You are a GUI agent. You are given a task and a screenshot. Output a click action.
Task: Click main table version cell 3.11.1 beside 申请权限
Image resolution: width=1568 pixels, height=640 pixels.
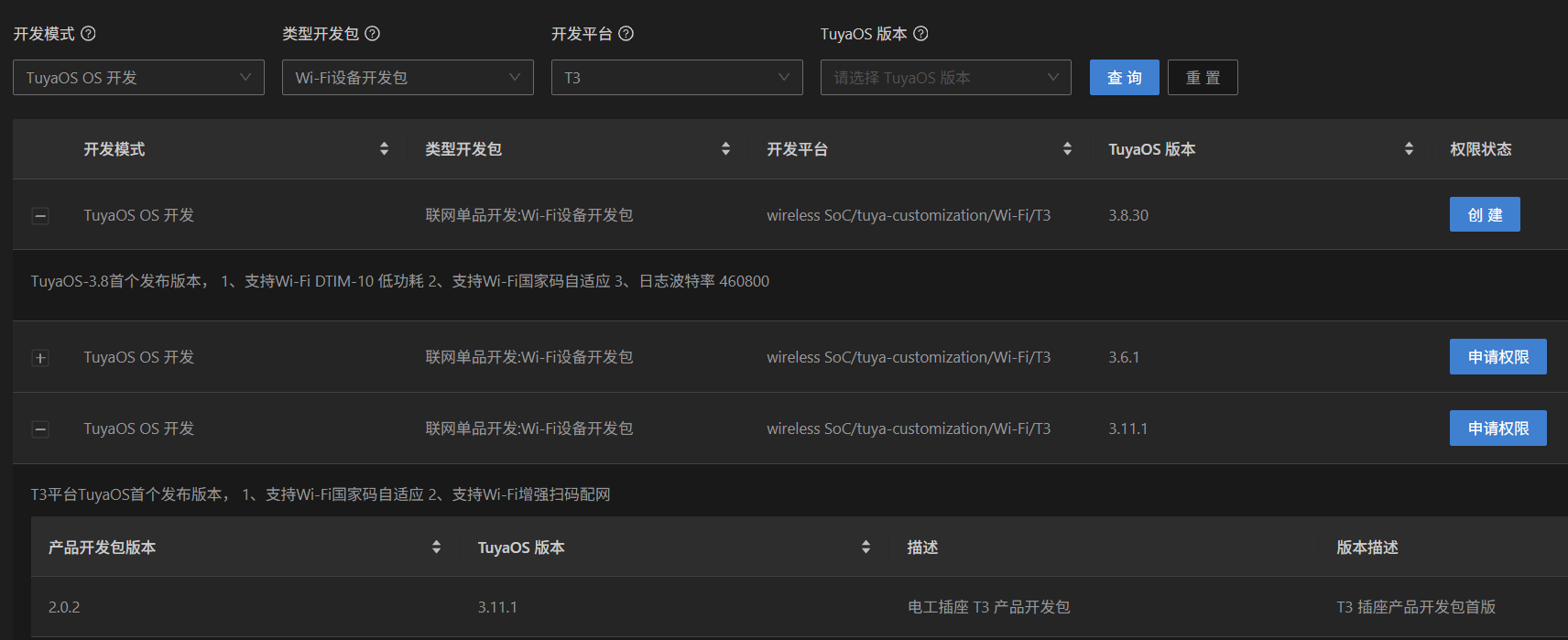click(1127, 428)
